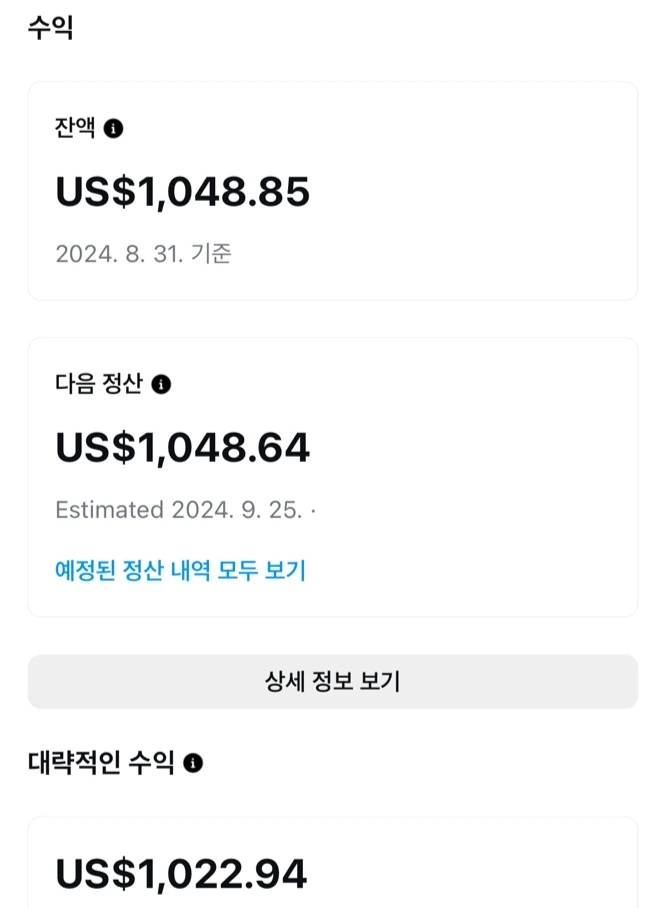
Task: Click the black info dot beside 잔액 label
Action: click(115, 128)
